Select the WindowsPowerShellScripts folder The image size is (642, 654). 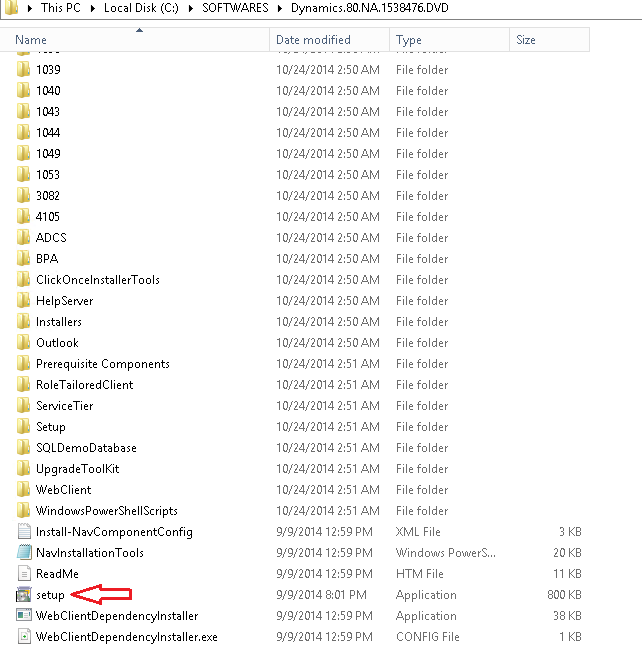(106, 511)
